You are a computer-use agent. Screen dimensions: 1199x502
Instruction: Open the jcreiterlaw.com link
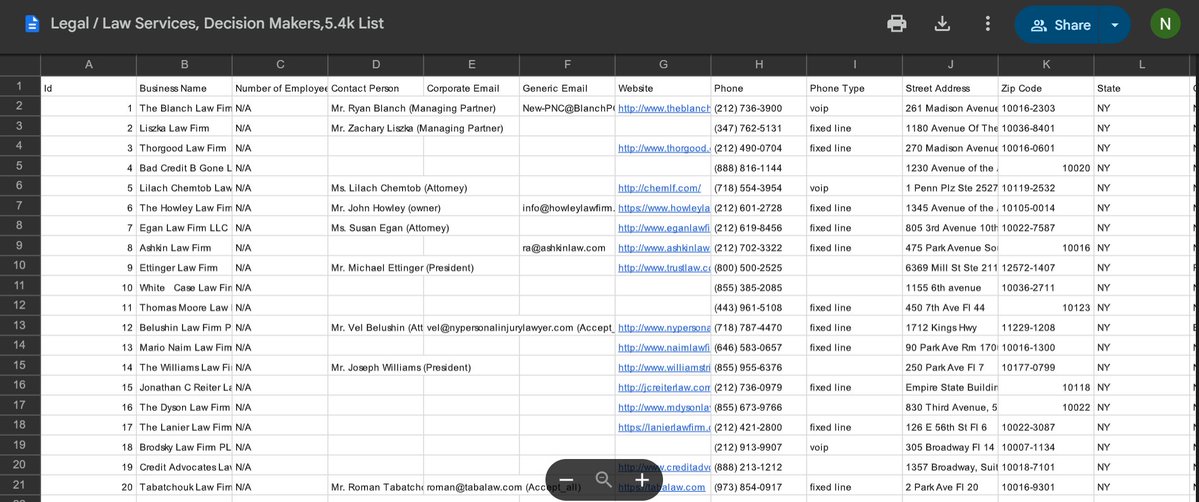664,387
